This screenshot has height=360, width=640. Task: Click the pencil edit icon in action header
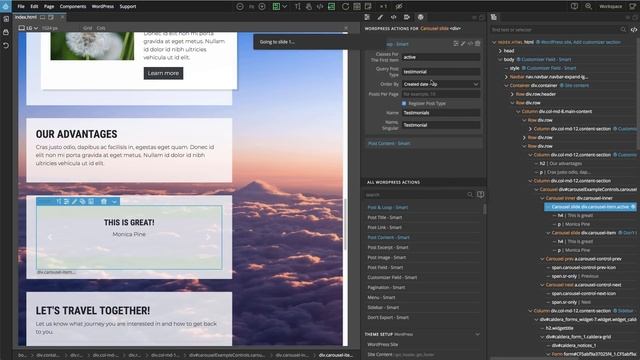463,43
